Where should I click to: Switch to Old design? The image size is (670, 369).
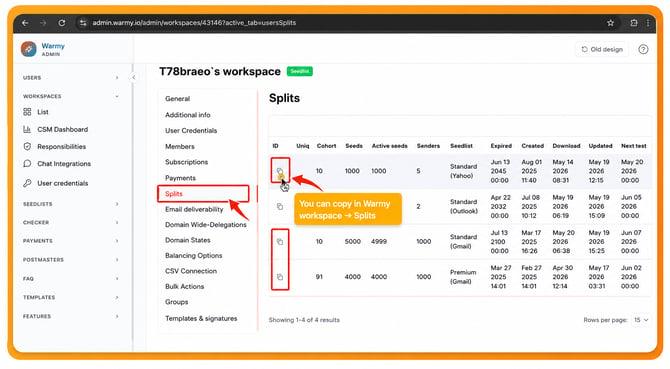pyautogui.click(x=602, y=50)
